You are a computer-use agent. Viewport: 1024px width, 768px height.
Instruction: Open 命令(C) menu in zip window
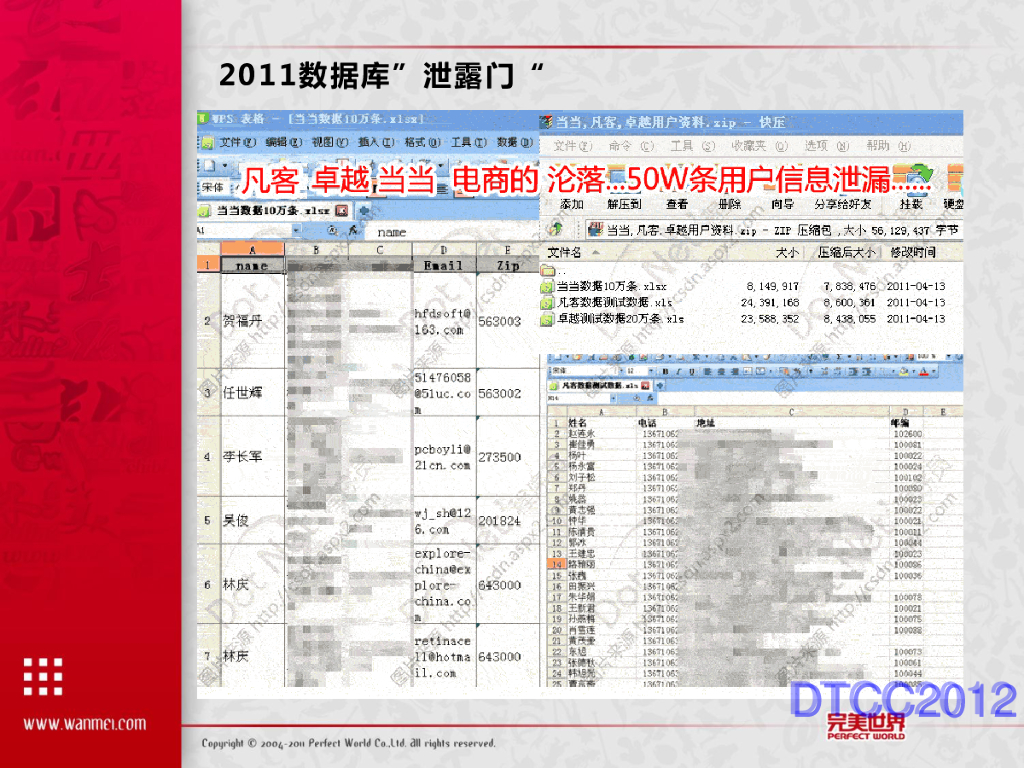pos(631,146)
